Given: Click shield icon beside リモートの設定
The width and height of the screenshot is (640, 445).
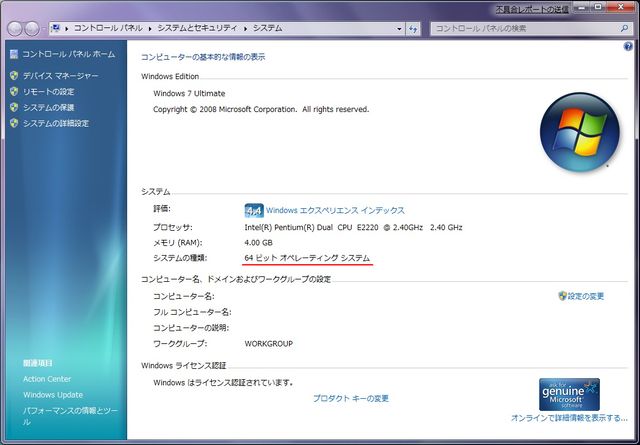Looking at the screenshot, I should tap(14, 91).
